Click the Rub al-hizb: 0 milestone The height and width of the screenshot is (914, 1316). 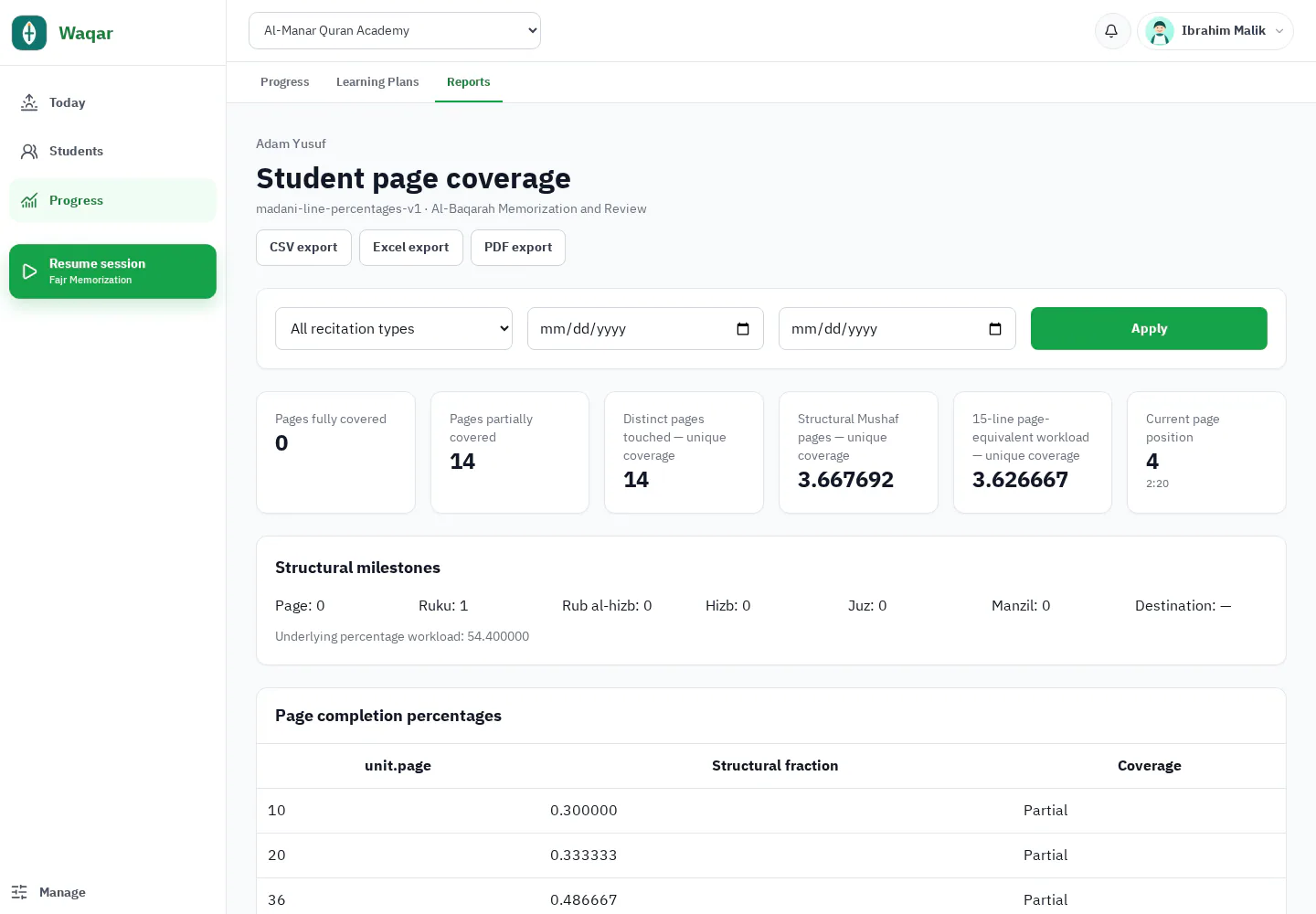coord(607,605)
